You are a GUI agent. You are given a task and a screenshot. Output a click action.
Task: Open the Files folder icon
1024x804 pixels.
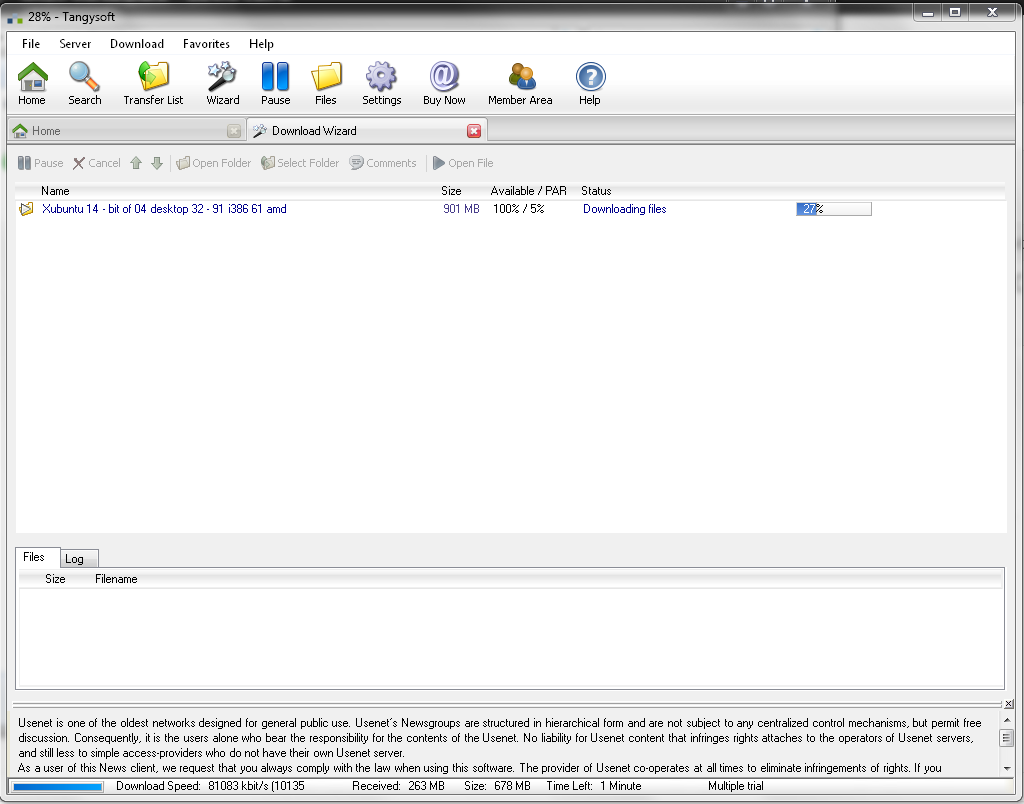[326, 84]
